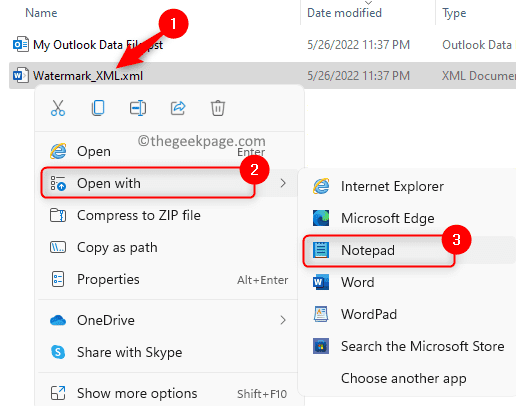Click Choose another app
Screen dimensions: 516x406
409,378
